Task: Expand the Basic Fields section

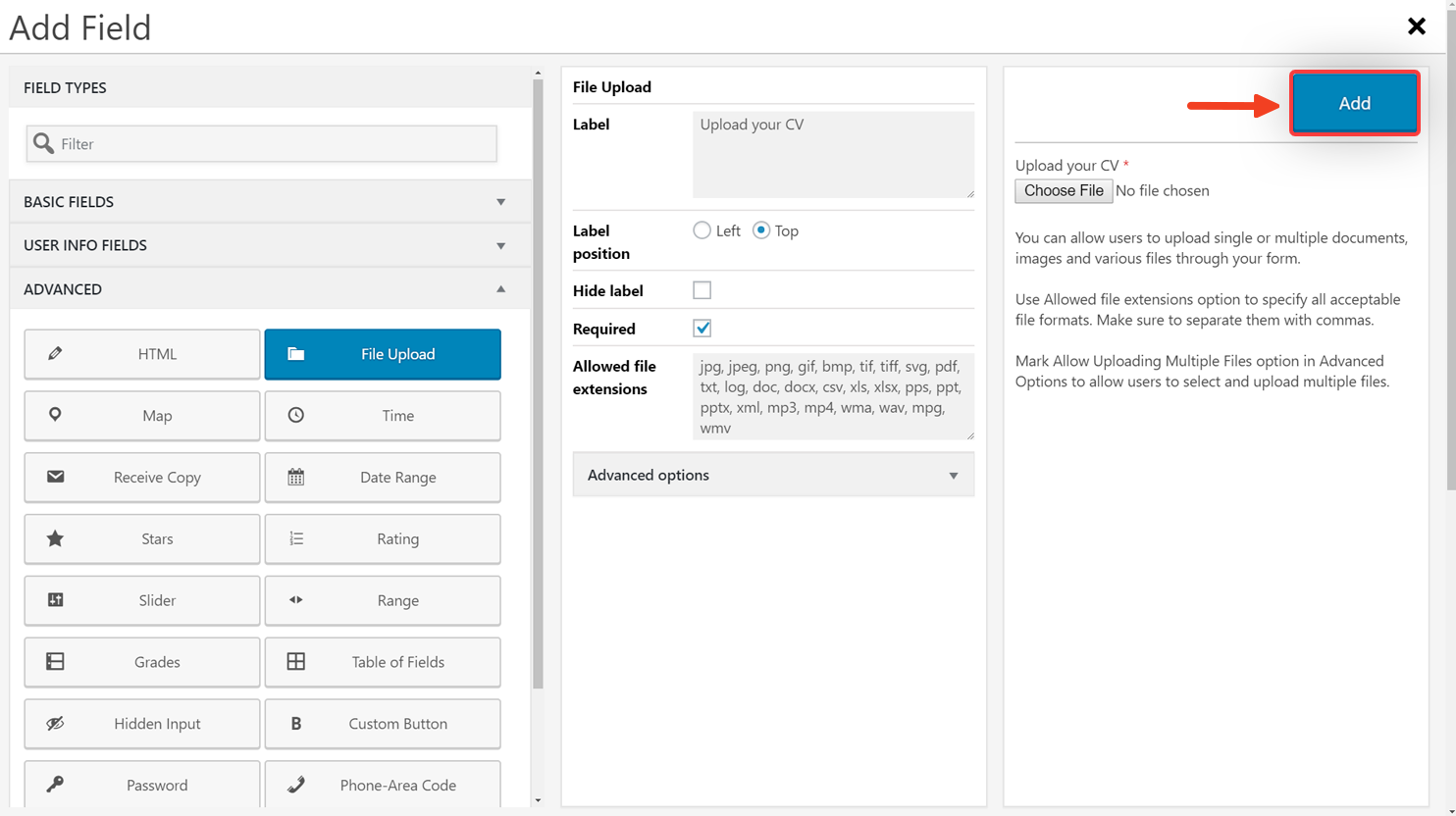Action: tap(270, 202)
